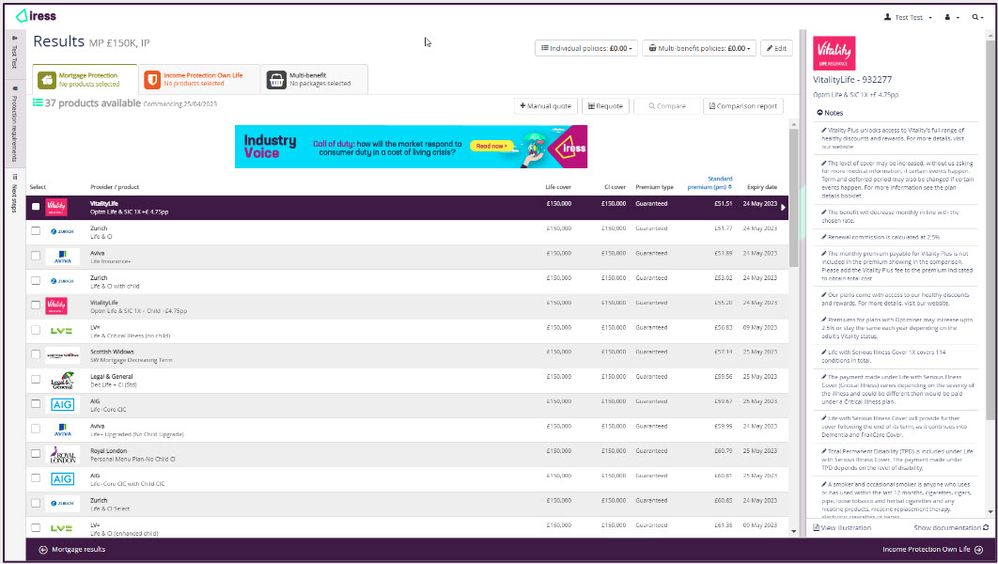Click the product list vertical scrollbar
This screenshot has height=564, width=998.
point(793,198)
